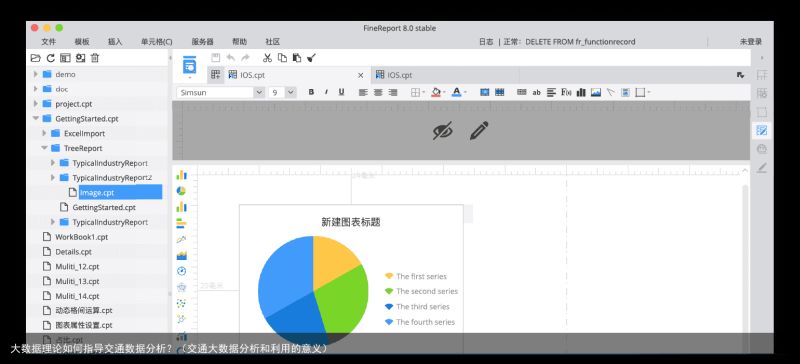Click the Cut scissors icon

click(x=267, y=58)
